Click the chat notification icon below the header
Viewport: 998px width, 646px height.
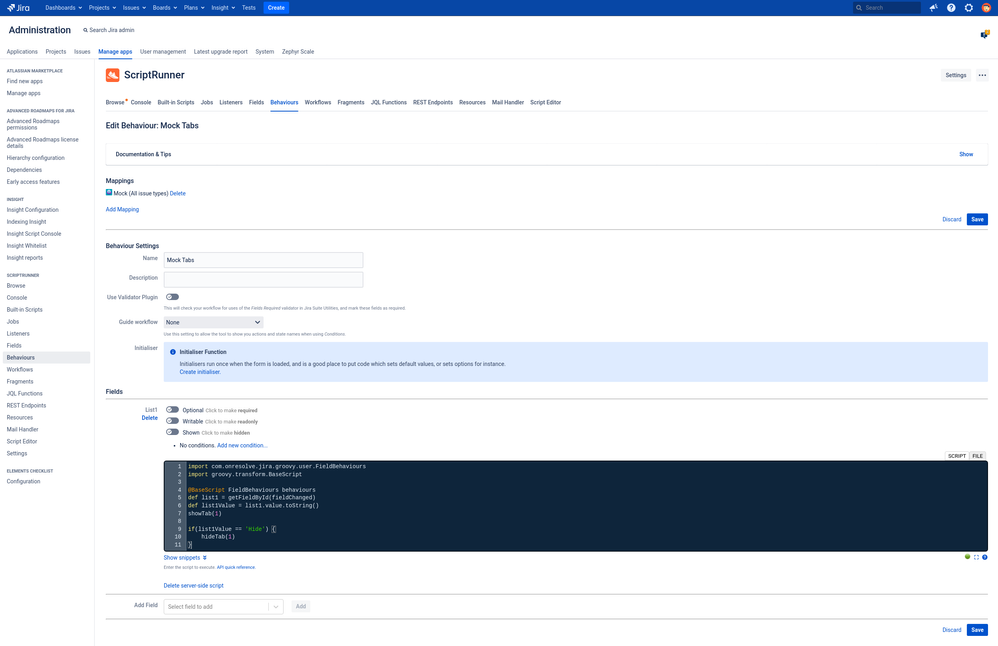point(985,34)
